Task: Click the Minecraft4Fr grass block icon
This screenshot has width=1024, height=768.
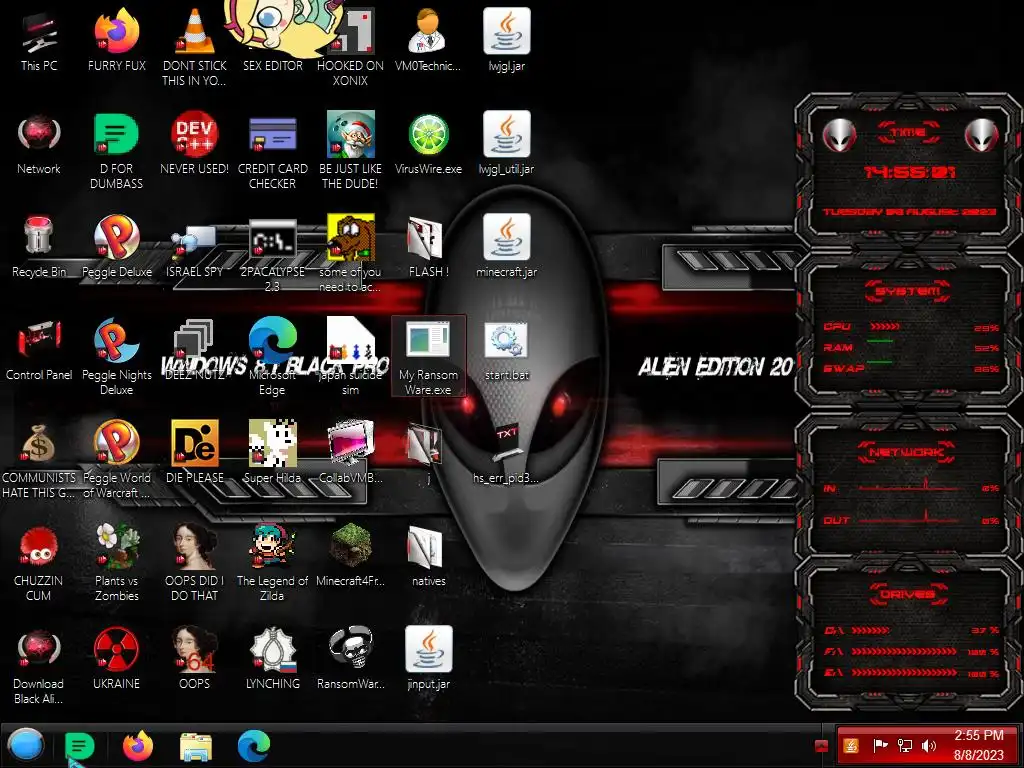Action: (x=351, y=555)
